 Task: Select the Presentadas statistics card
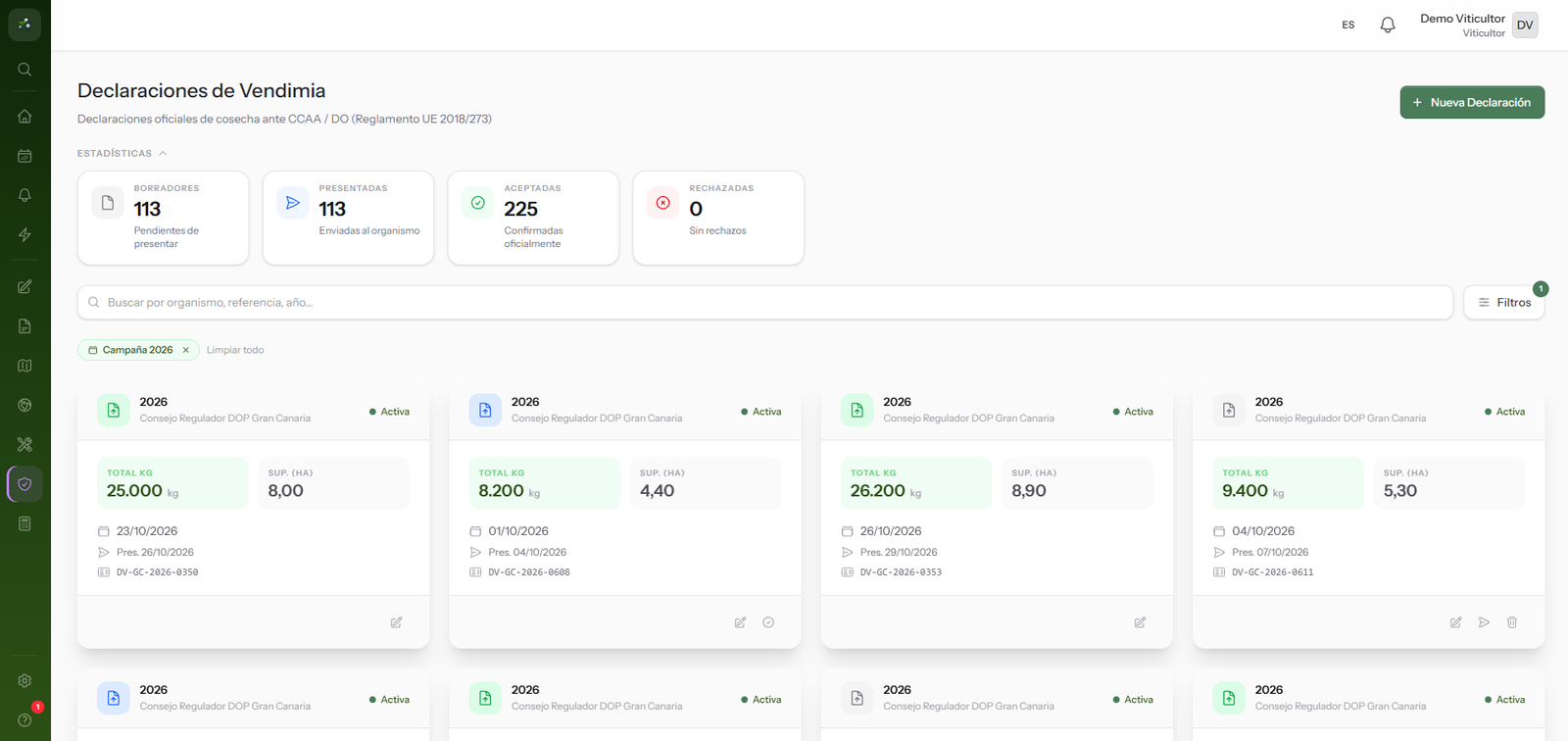point(348,218)
